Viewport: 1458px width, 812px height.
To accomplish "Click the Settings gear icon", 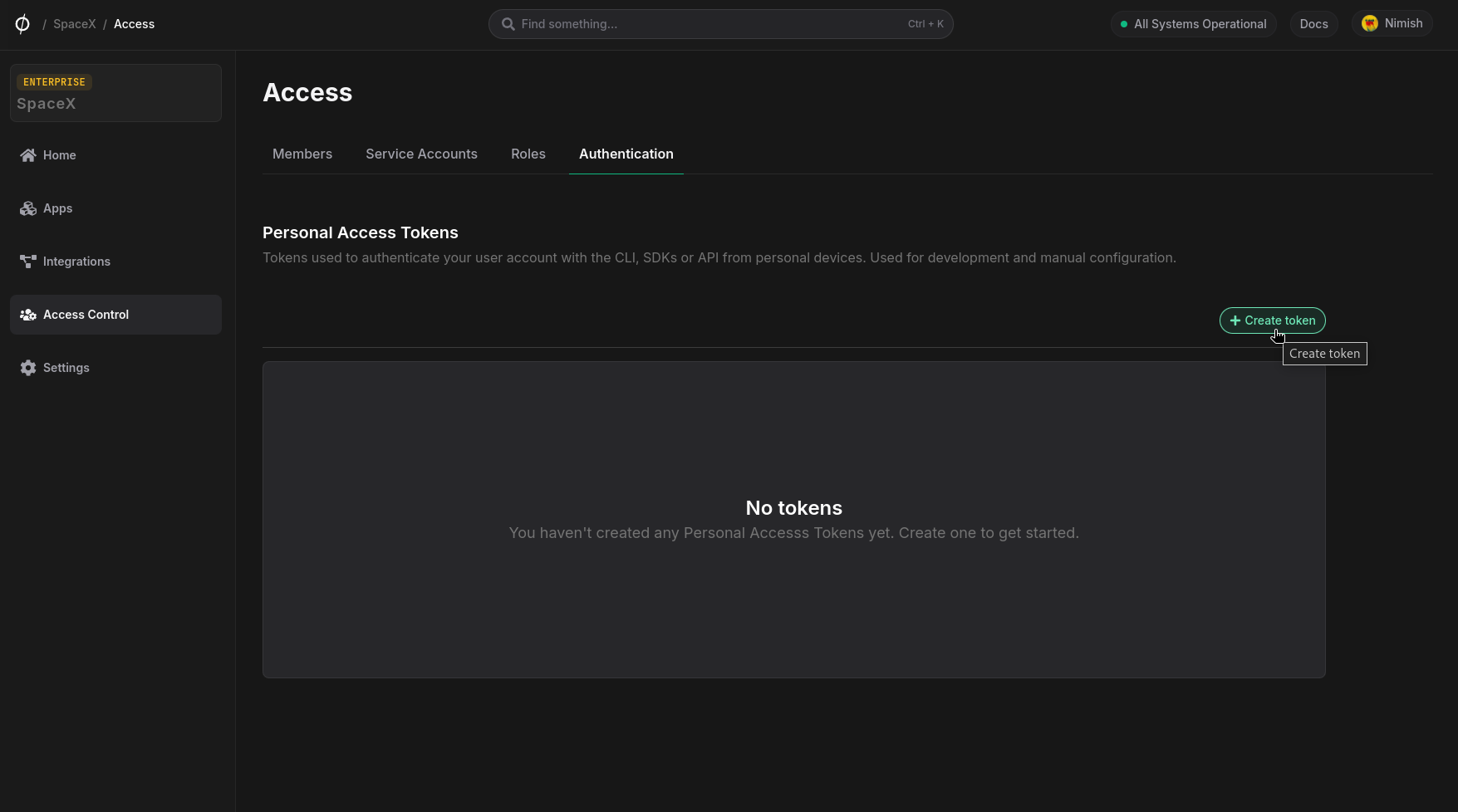I will (28, 368).
